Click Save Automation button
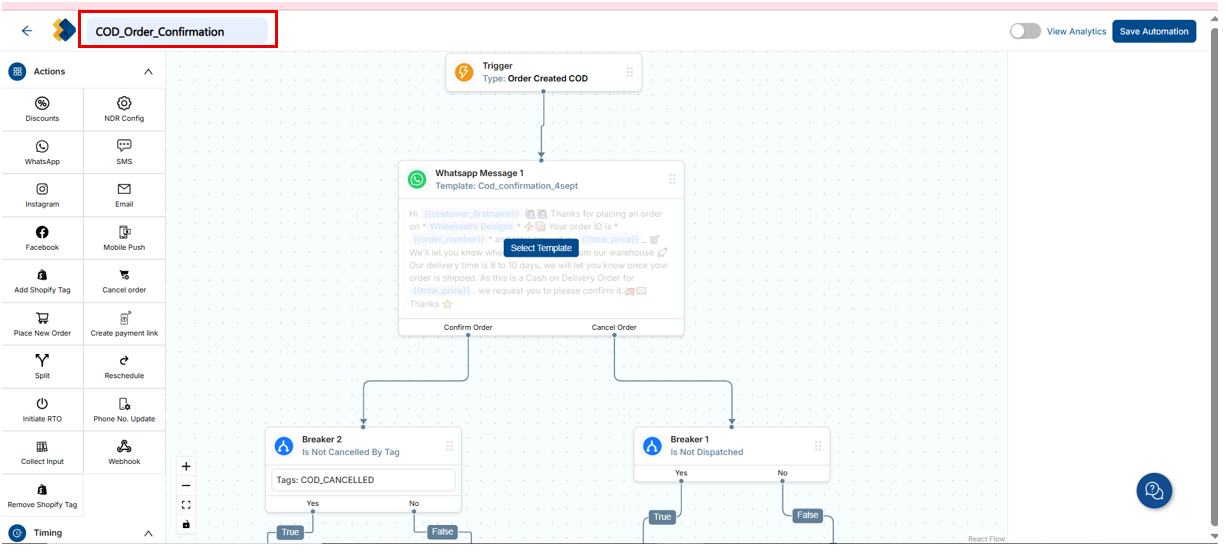 pyautogui.click(x=1154, y=31)
